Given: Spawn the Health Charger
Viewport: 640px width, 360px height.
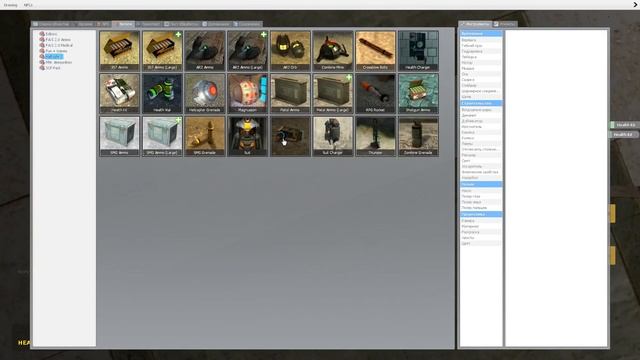Looking at the screenshot, I should [x=418, y=51].
